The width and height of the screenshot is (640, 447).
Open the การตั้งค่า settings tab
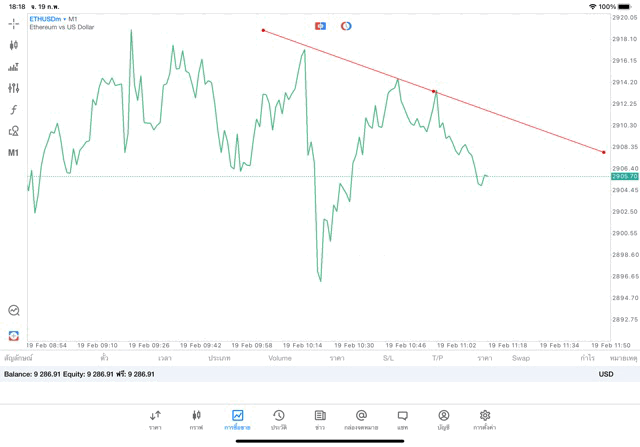(485, 419)
